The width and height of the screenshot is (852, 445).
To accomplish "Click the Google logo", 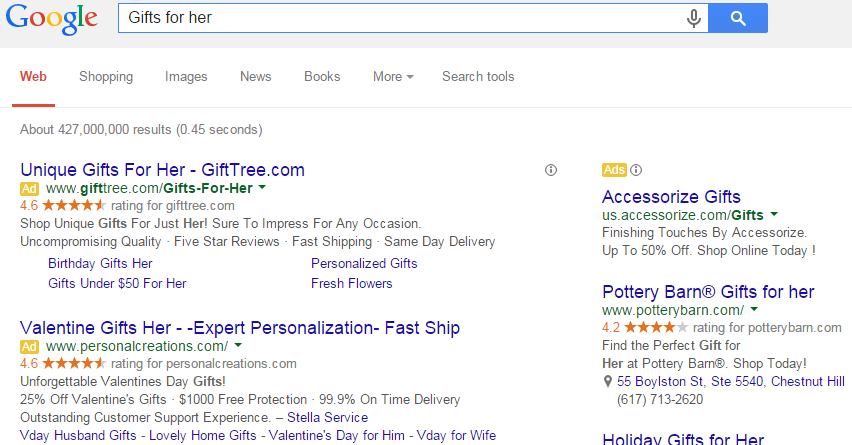I will click(x=51, y=18).
